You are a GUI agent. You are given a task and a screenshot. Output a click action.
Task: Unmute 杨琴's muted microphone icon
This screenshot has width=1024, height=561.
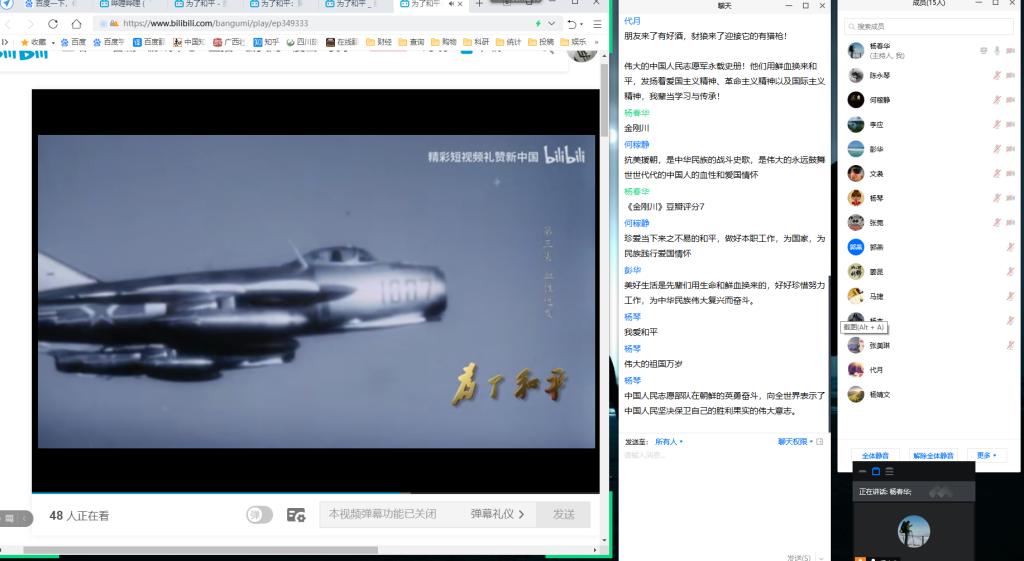click(x=997, y=198)
